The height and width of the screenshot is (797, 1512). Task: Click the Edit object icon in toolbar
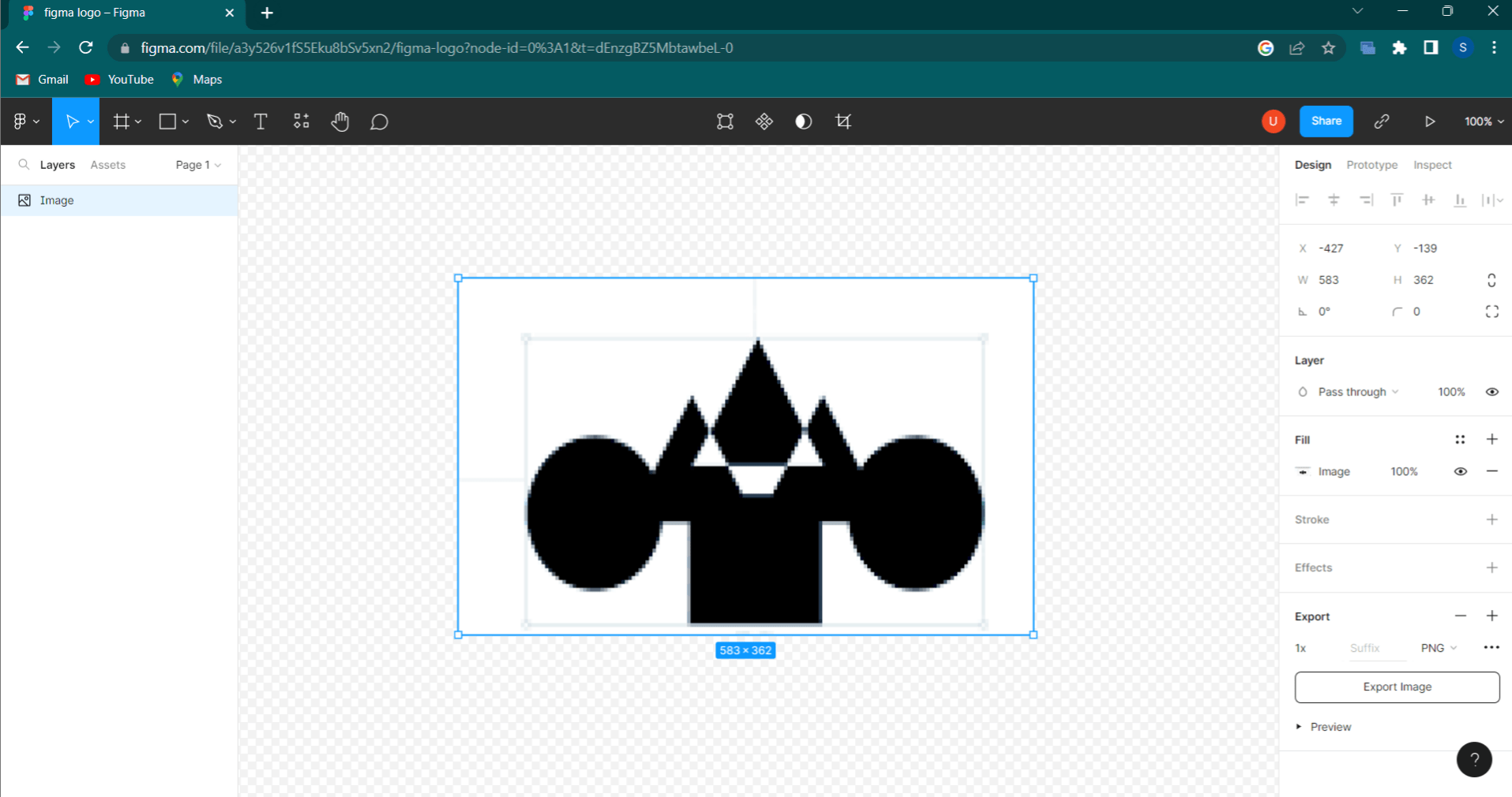point(725,122)
